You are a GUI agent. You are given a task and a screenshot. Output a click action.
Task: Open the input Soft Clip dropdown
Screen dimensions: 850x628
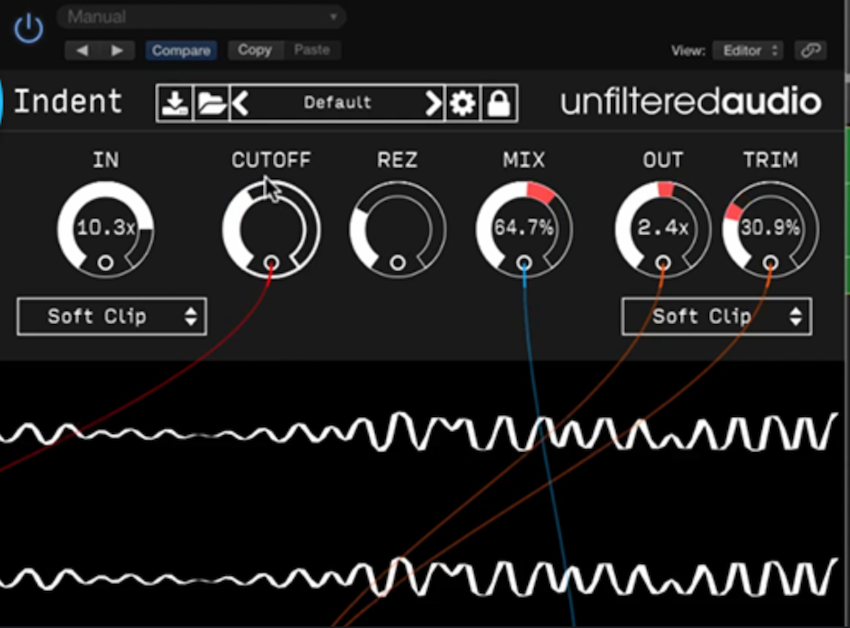(x=112, y=316)
